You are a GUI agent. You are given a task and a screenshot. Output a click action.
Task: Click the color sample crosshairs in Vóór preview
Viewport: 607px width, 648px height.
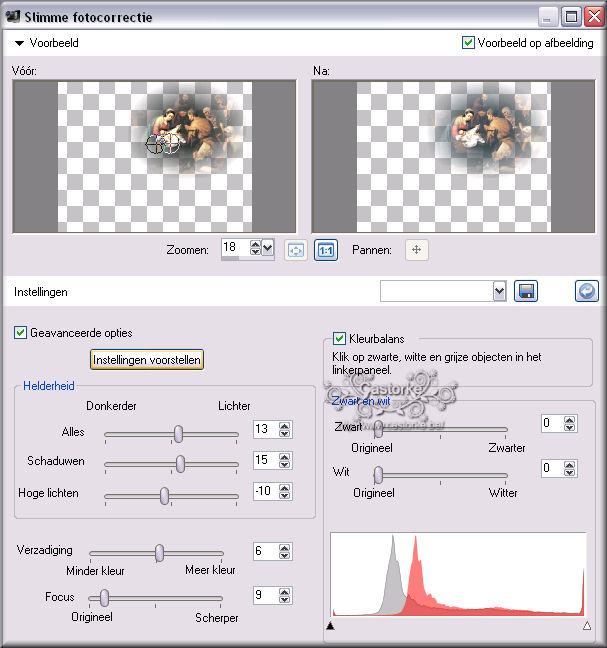click(162, 143)
